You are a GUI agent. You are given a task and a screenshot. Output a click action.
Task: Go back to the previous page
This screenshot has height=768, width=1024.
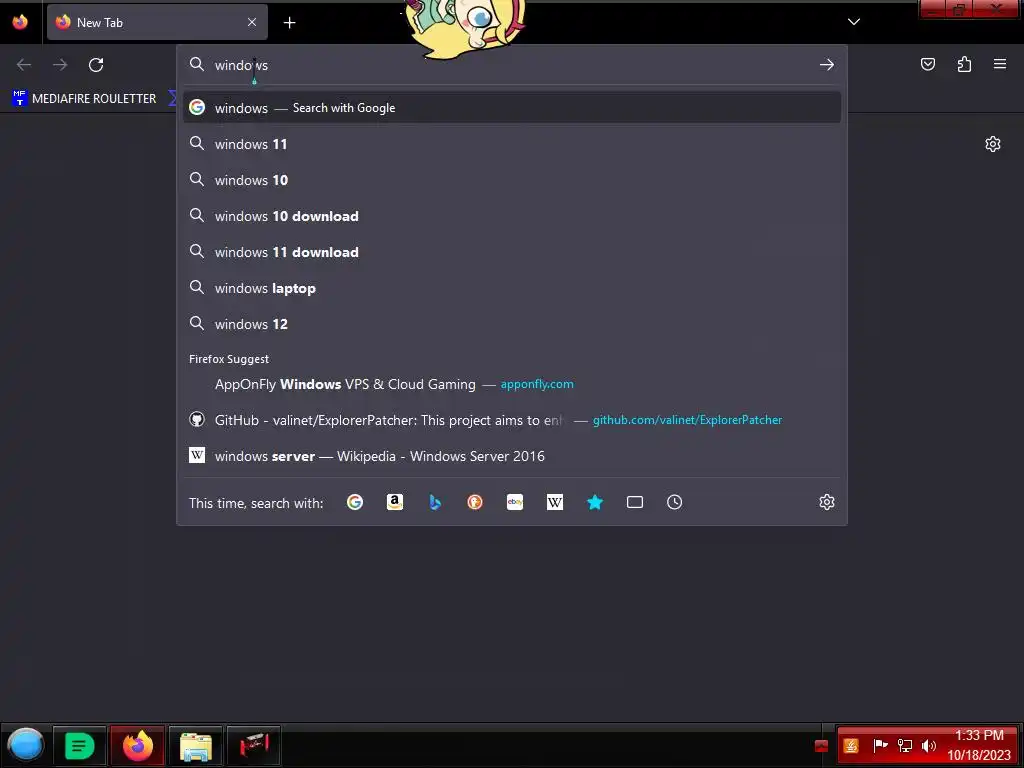click(x=24, y=65)
